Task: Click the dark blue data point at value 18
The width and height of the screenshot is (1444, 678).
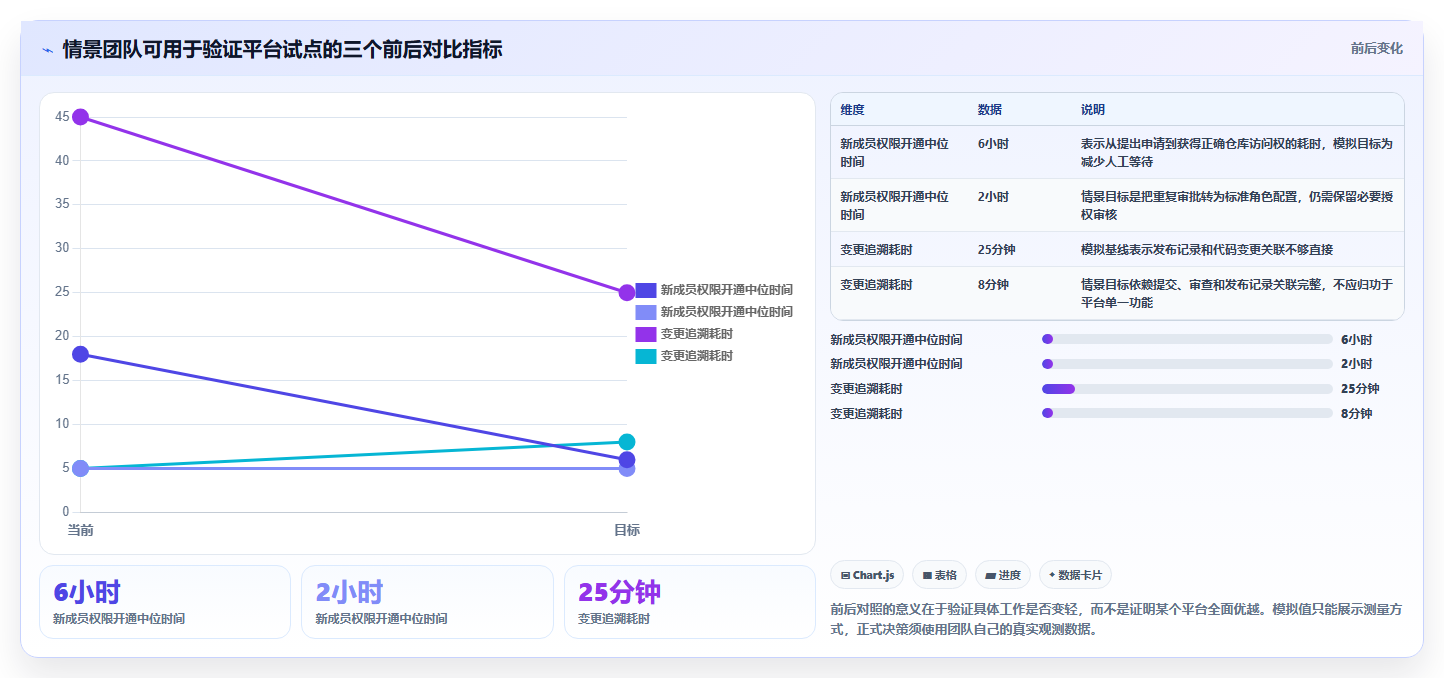Action: point(81,354)
